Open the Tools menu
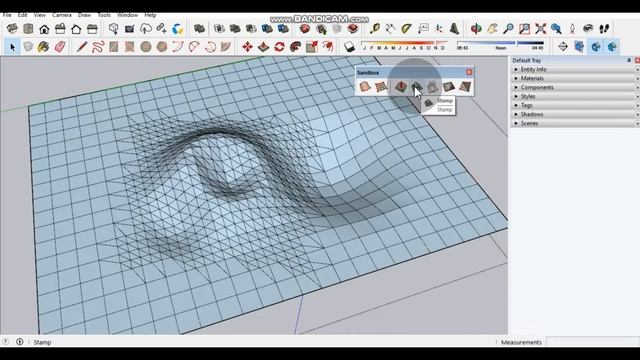Image resolution: width=640 pixels, height=360 pixels. point(104,15)
